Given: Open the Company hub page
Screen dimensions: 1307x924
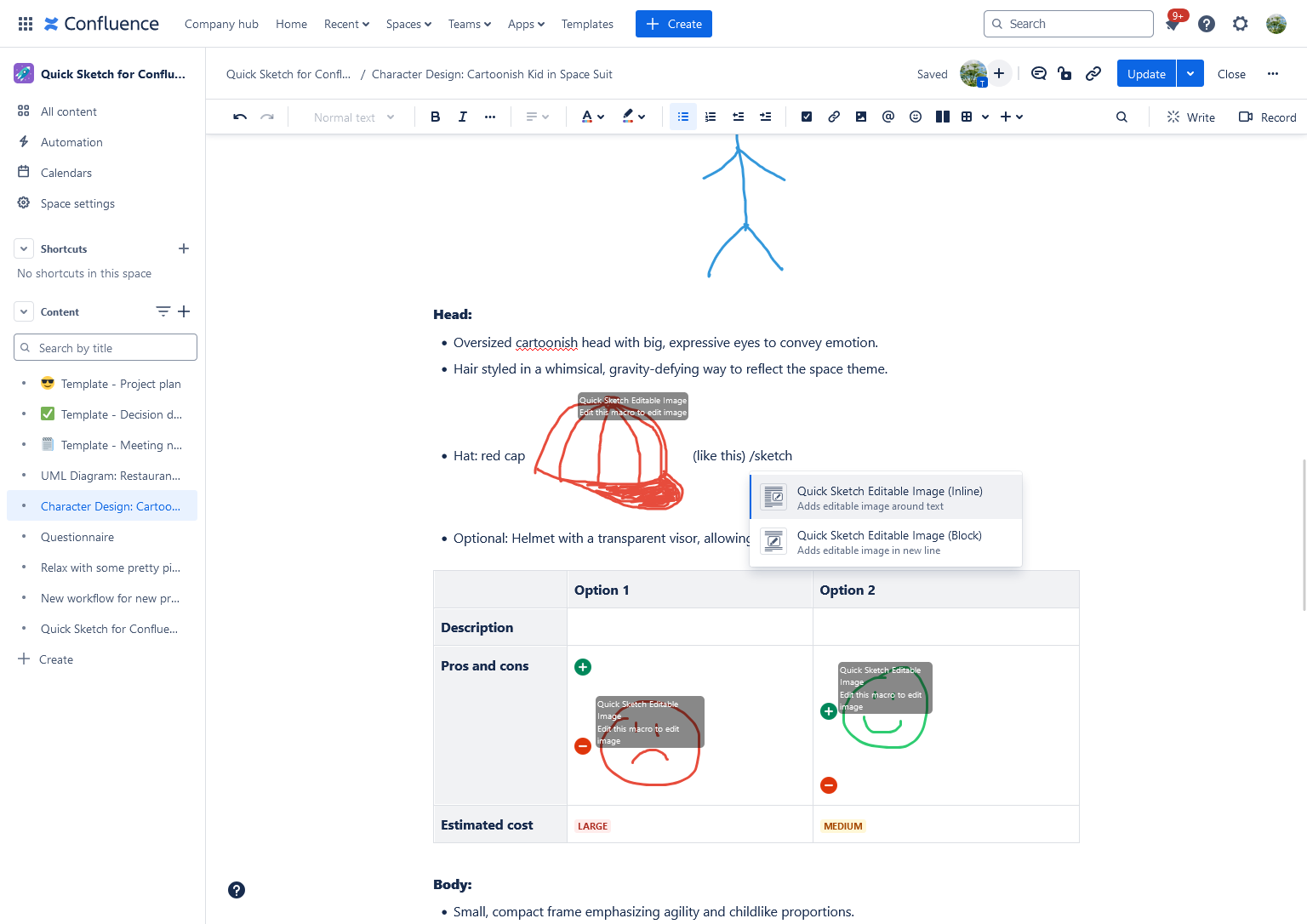Looking at the screenshot, I should tap(221, 24).
